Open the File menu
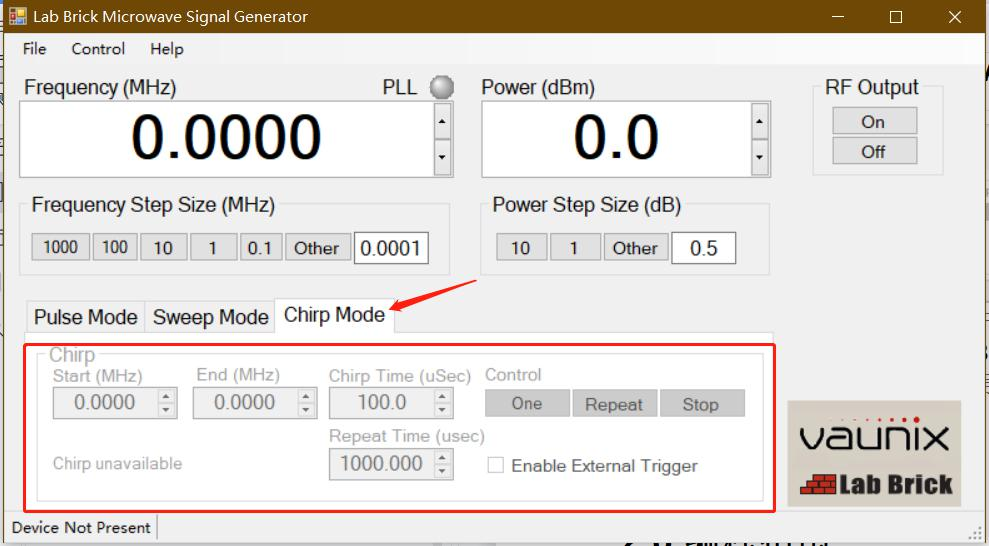Image resolution: width=989 pixels, height=546 pixels. click(34, 49)
